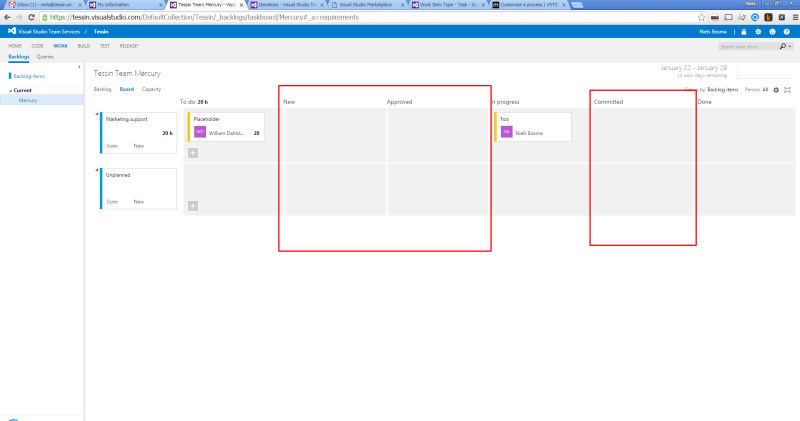Viewport: 800px width, 421px height.
Task: Switch to the Inbox Gmail tab
Action: 43,5
